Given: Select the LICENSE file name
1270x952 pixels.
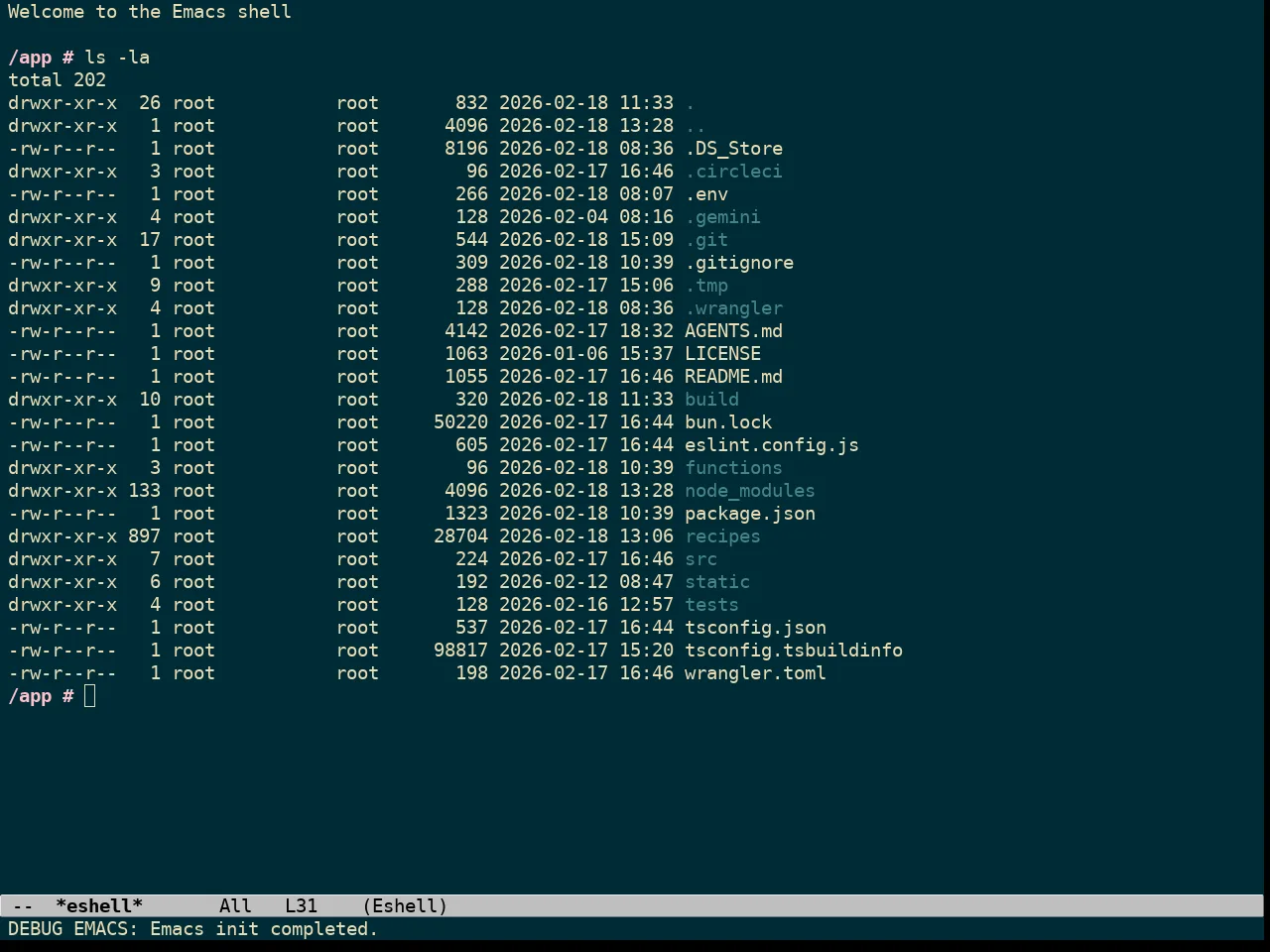Looking at the screenshot, I should coord(722,354).
